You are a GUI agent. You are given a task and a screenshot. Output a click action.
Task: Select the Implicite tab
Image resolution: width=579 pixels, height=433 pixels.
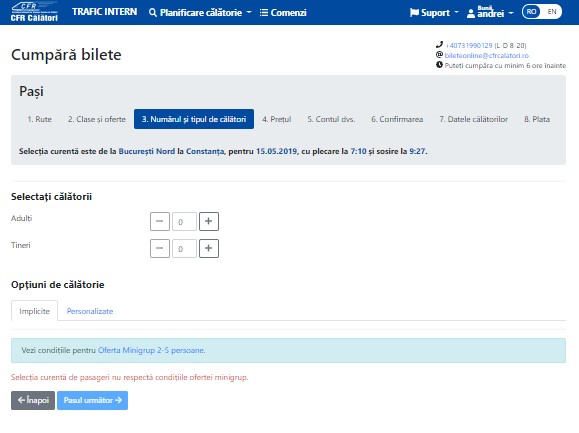pos(34,311)
